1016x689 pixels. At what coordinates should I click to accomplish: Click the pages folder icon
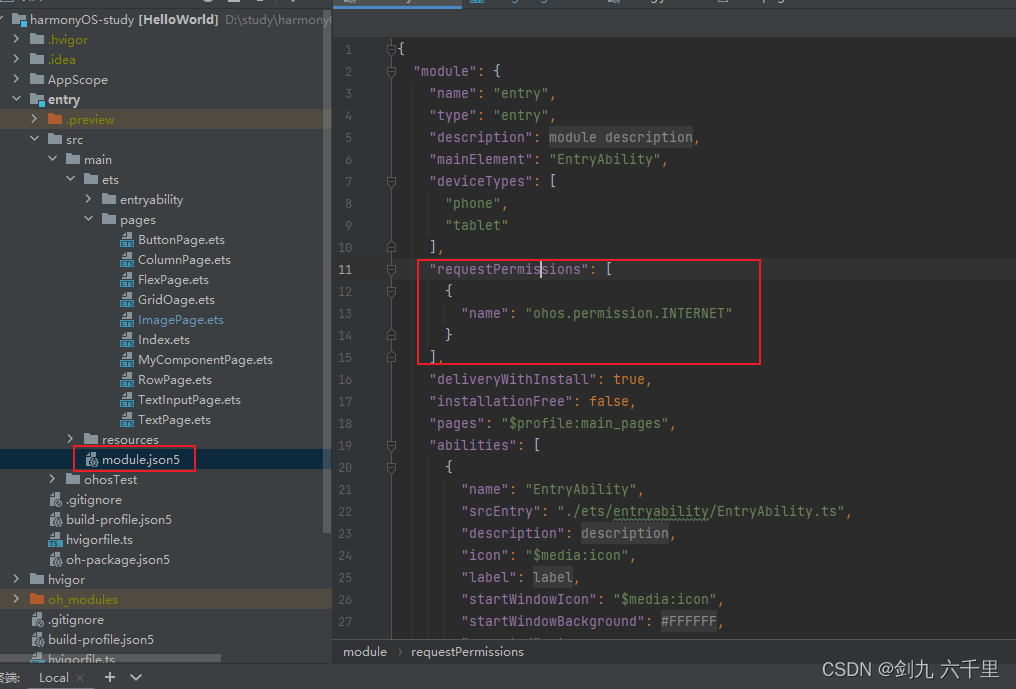[x=110, y=219]
